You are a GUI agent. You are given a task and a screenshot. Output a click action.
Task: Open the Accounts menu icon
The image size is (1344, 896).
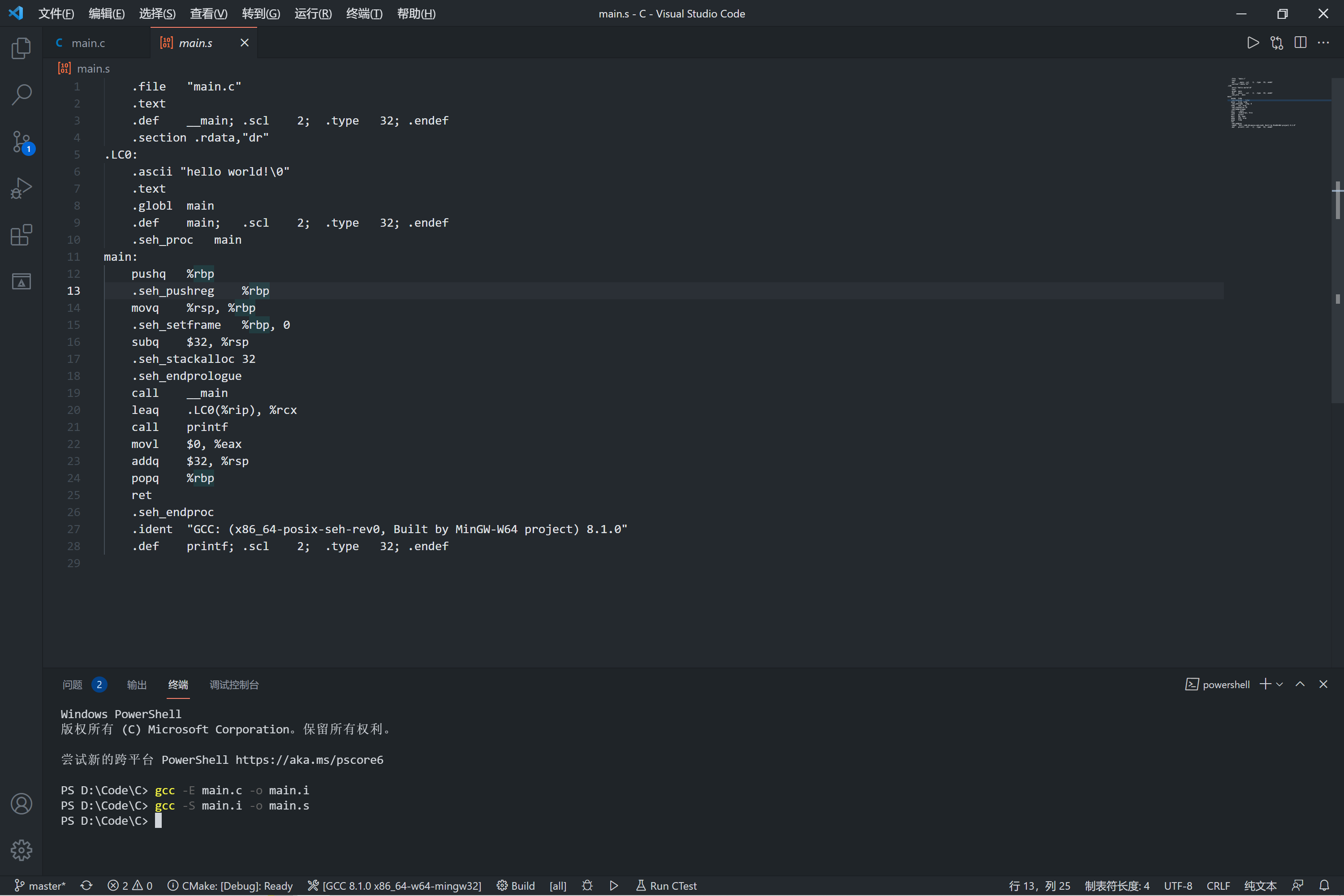[21, 804]
